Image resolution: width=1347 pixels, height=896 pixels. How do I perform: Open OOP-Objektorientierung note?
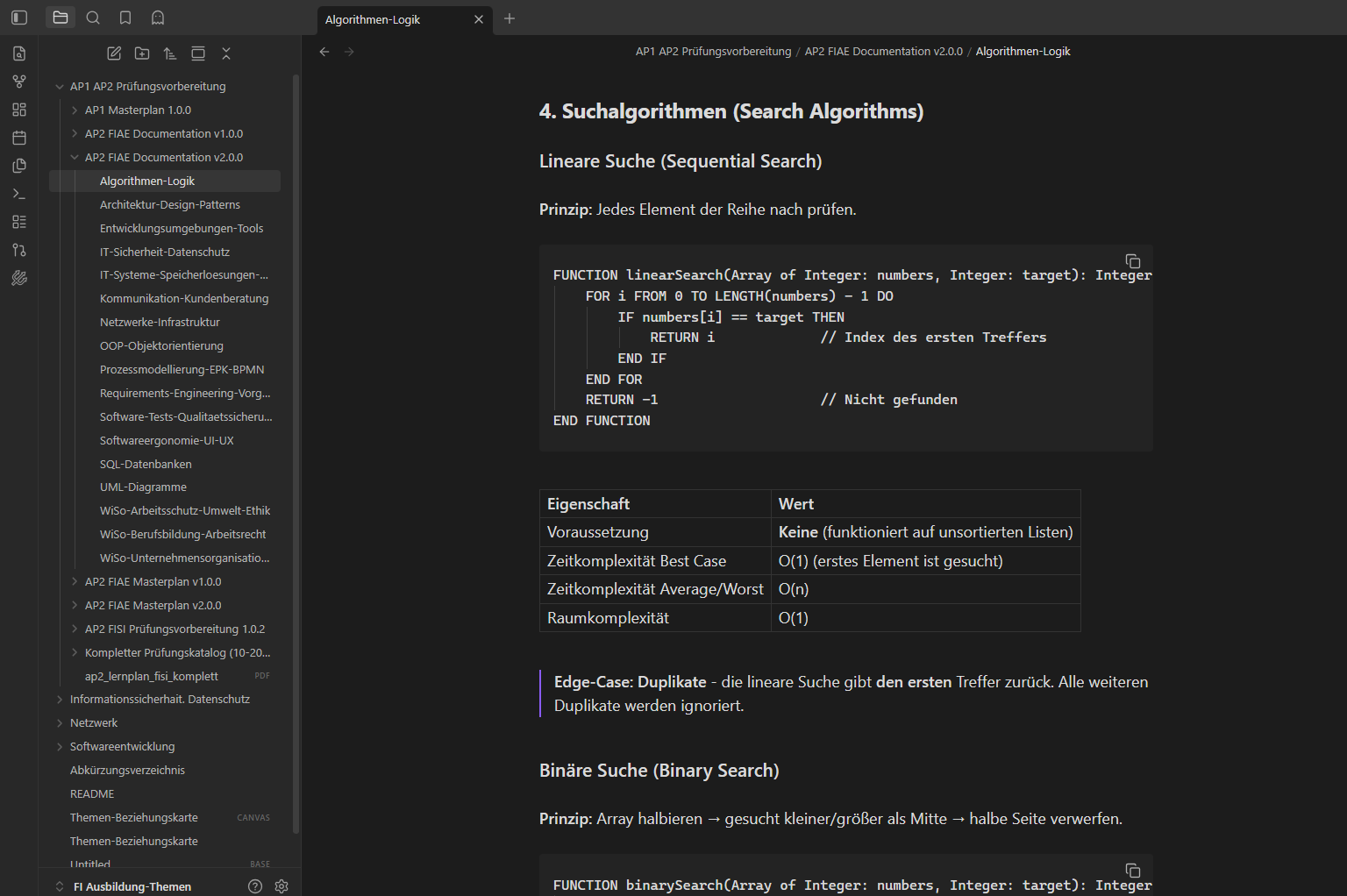pos(161,345)
